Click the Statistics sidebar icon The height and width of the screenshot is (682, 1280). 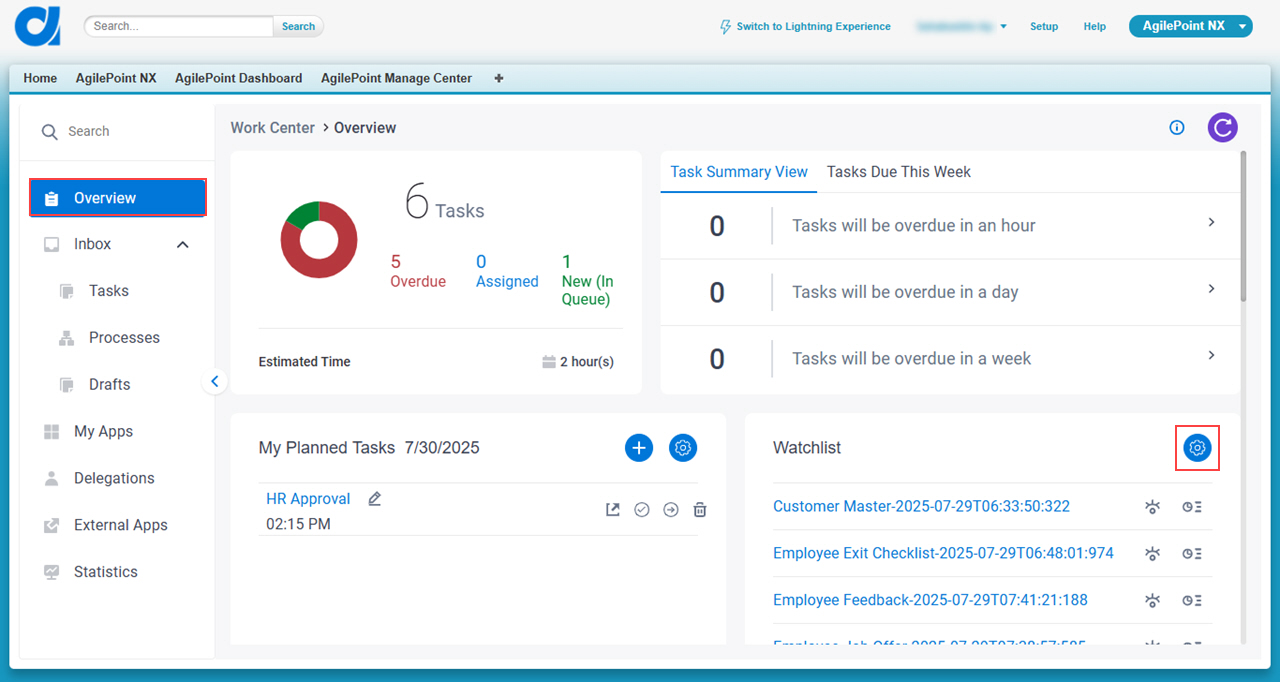tap(52, 572)
